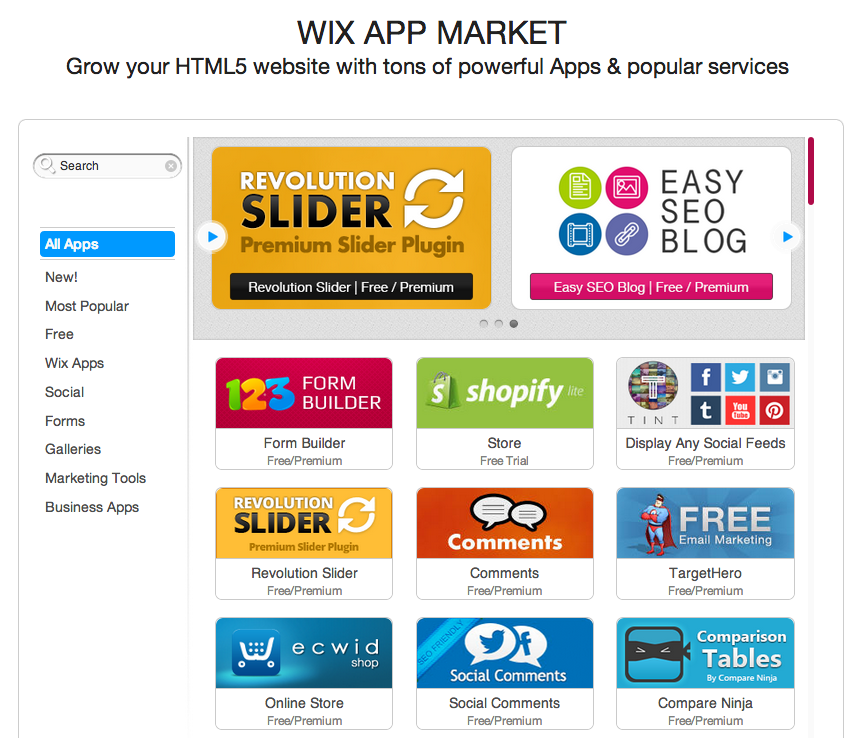862x738 pixels.
Task: Select the Most Popular category
Action: 87,306
